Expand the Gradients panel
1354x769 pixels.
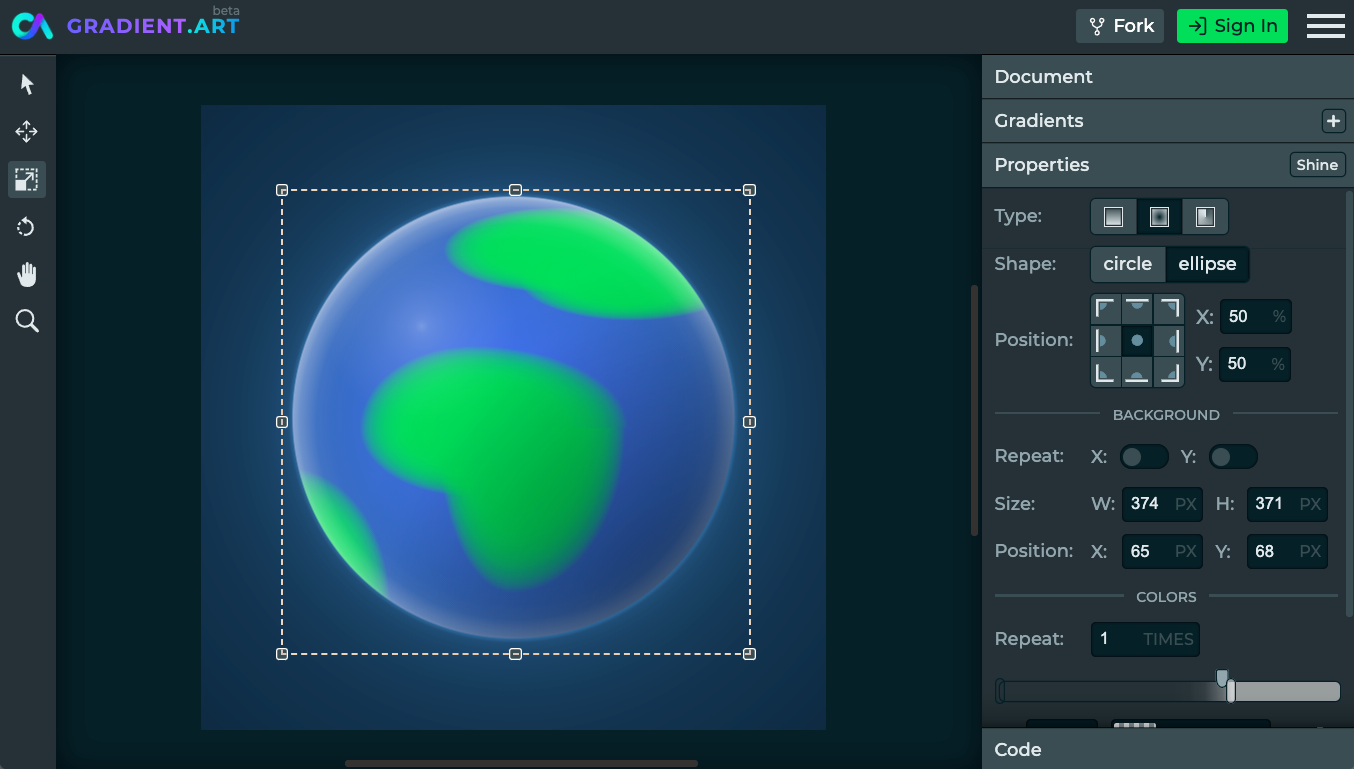1168,121
